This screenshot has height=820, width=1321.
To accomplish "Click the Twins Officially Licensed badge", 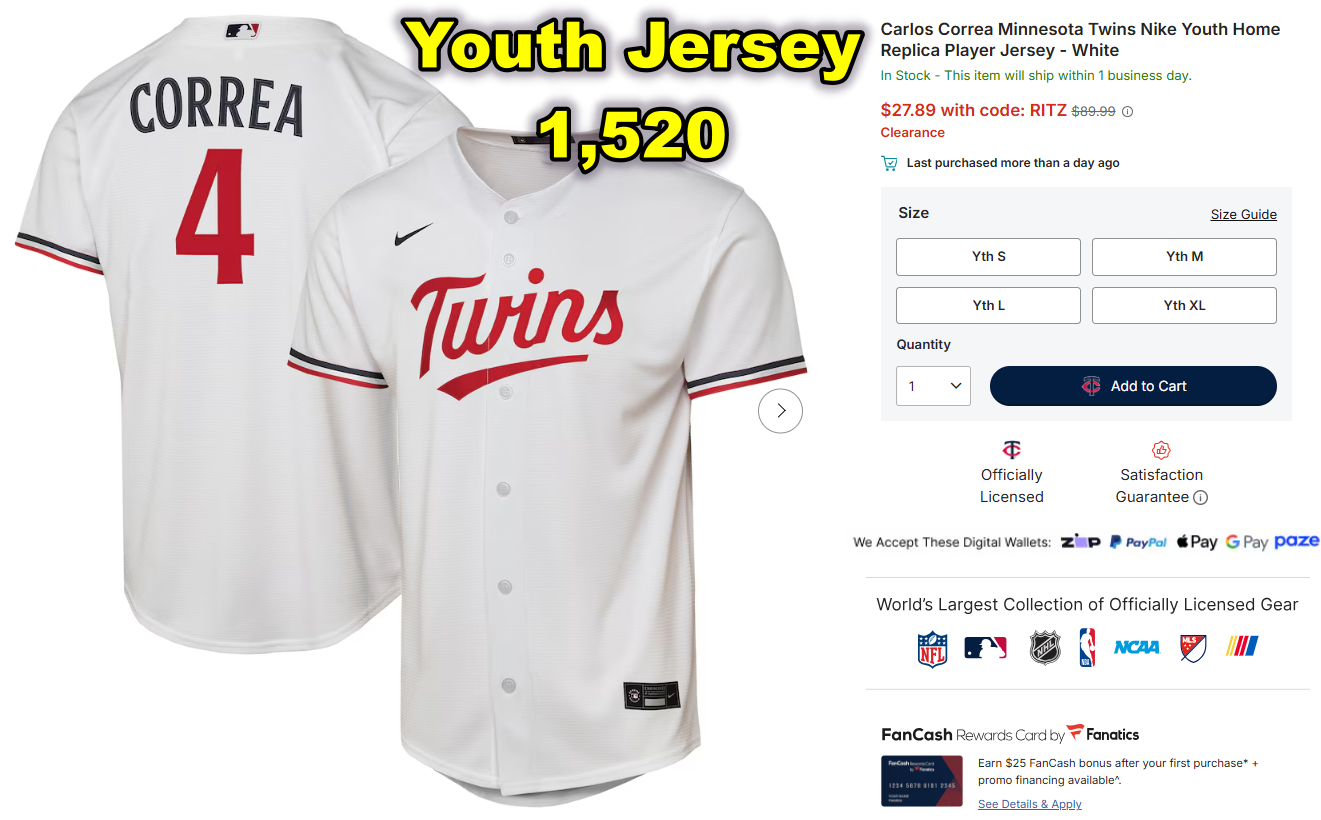I will point(1011,473).
